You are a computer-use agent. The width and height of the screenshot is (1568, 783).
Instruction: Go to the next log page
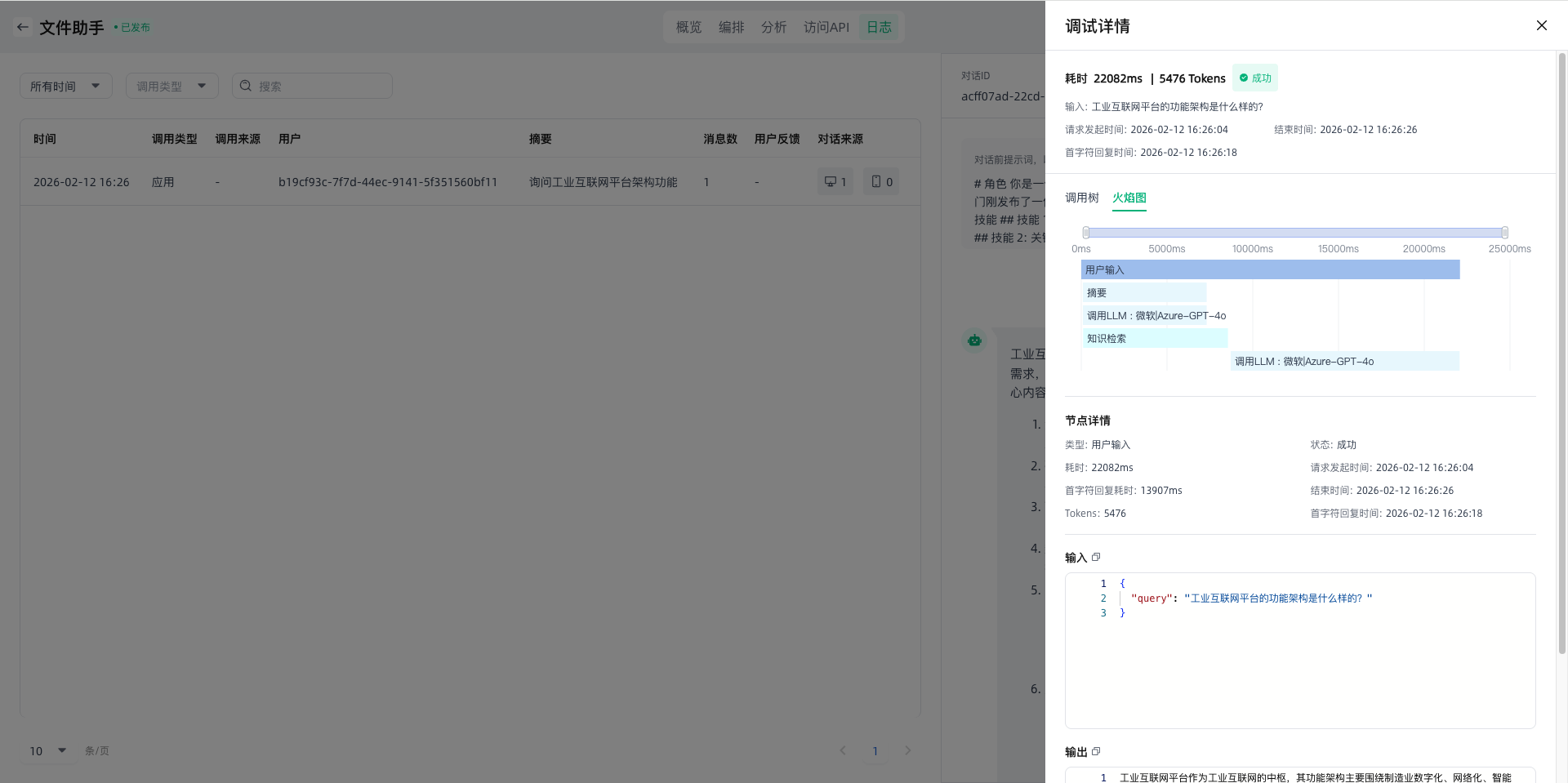click(x=907, y=750)
